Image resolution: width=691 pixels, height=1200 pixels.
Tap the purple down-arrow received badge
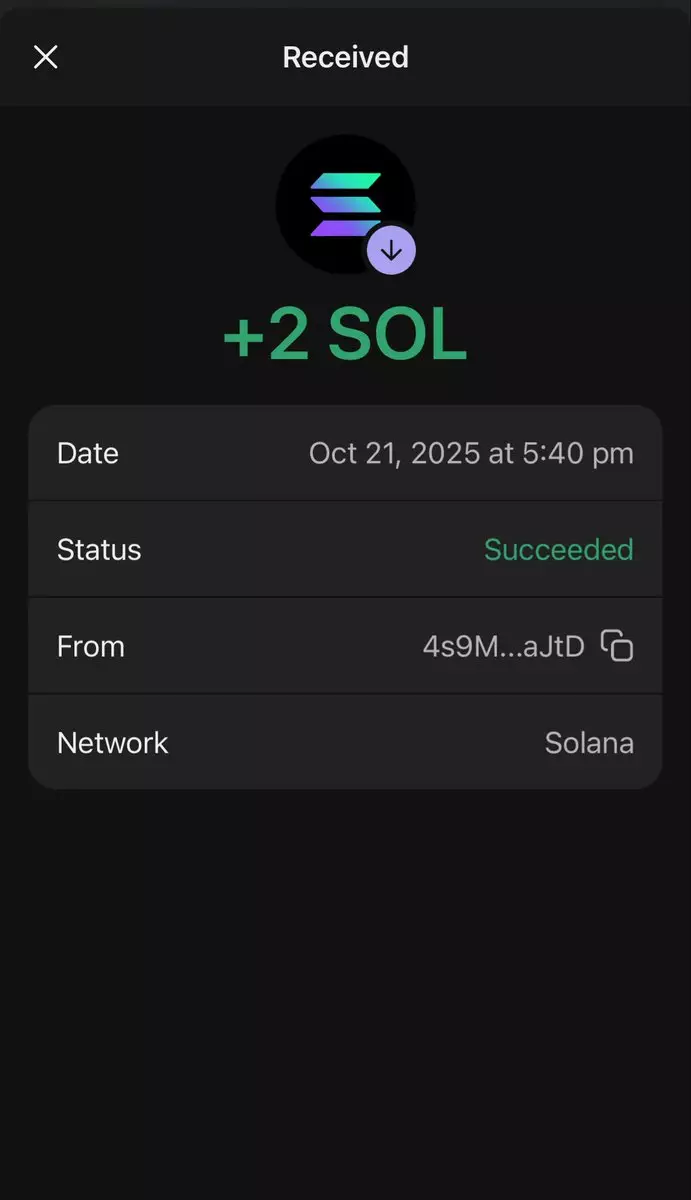click(391, 250)
